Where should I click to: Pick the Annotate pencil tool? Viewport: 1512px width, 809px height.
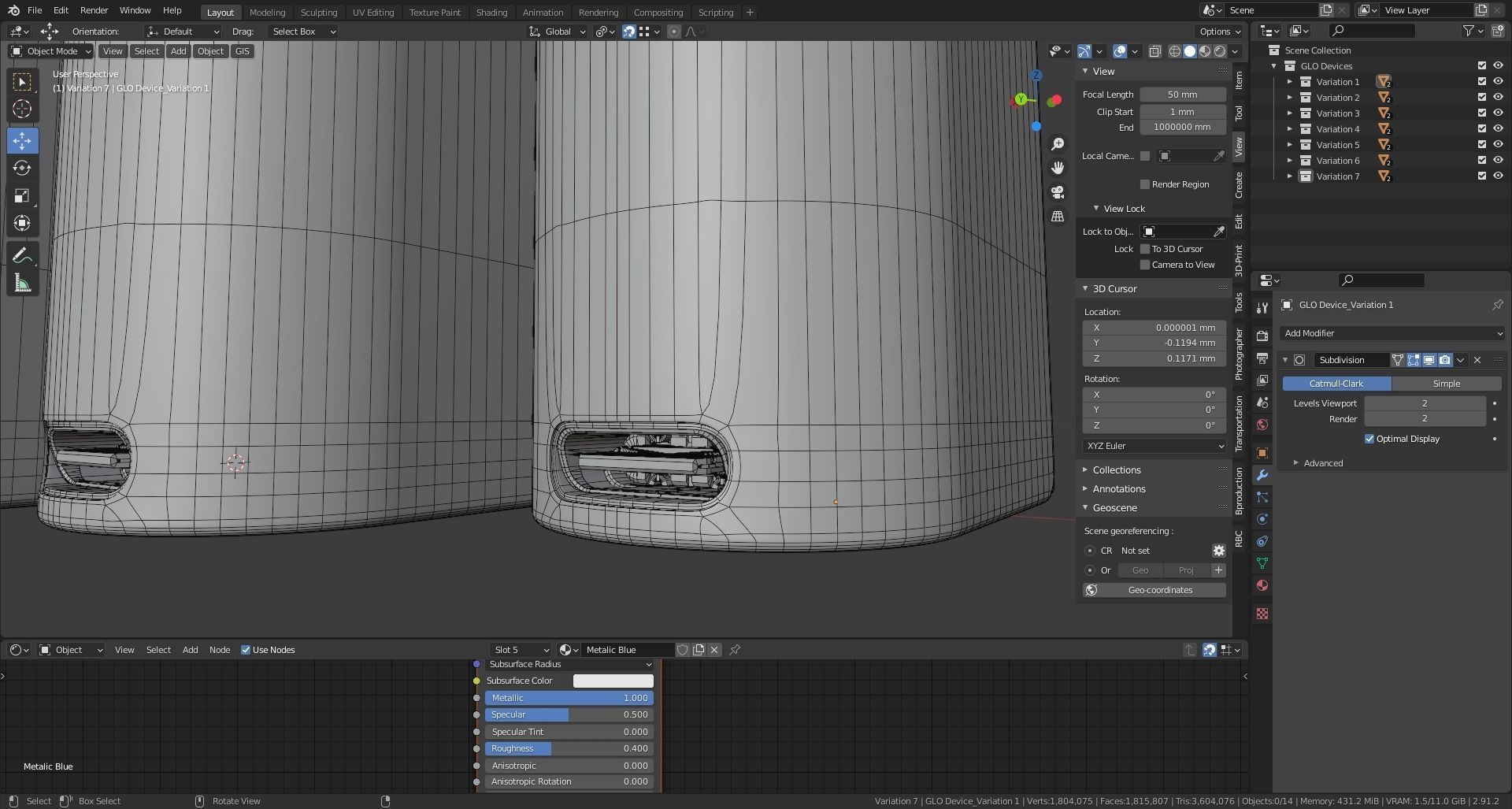pos(22,255)
